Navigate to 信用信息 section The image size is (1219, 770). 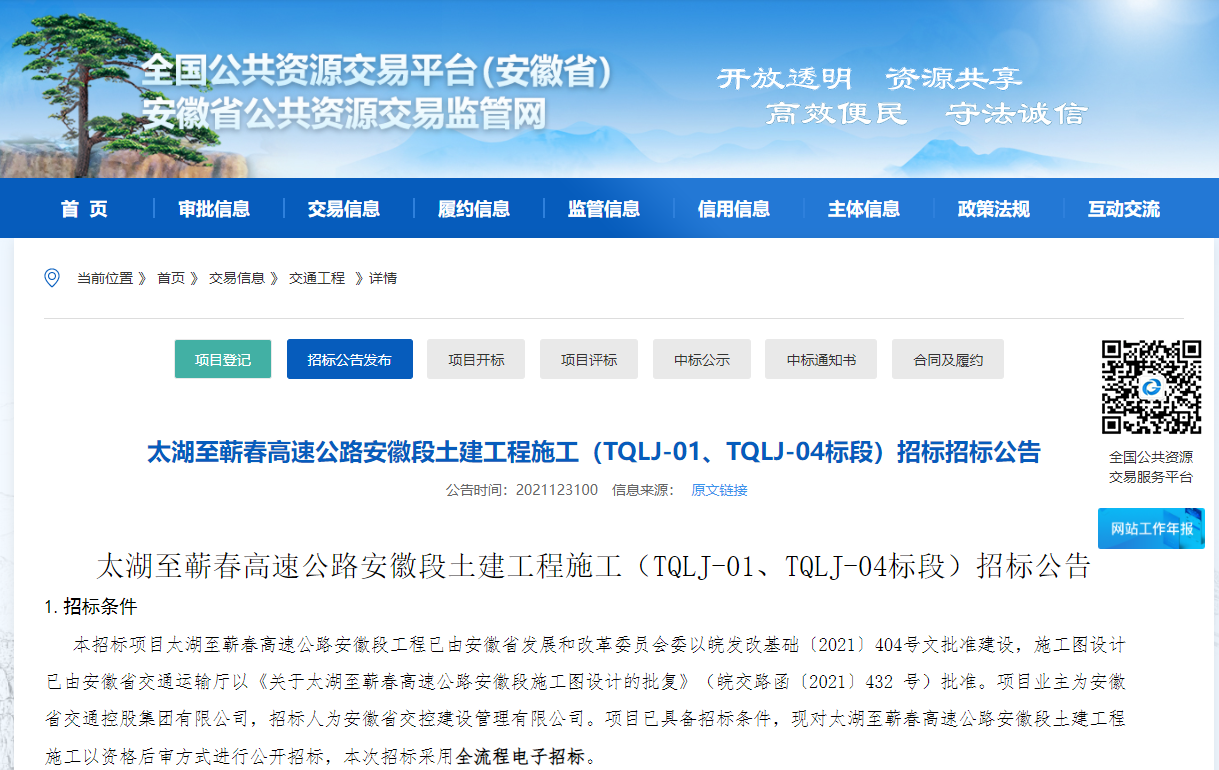734,209
